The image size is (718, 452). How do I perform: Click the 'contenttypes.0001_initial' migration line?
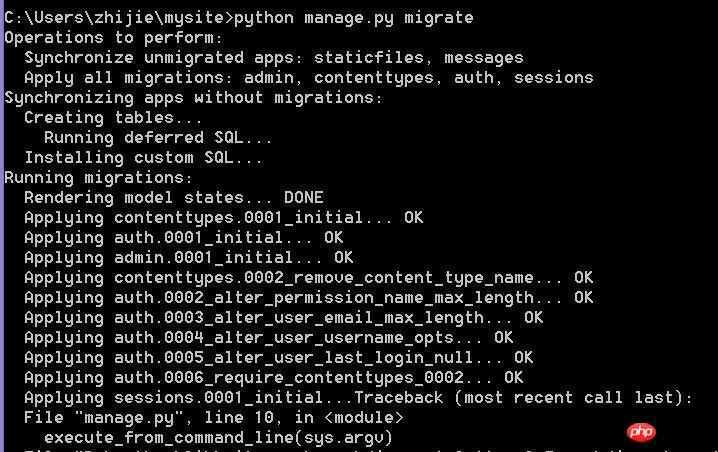223,217
